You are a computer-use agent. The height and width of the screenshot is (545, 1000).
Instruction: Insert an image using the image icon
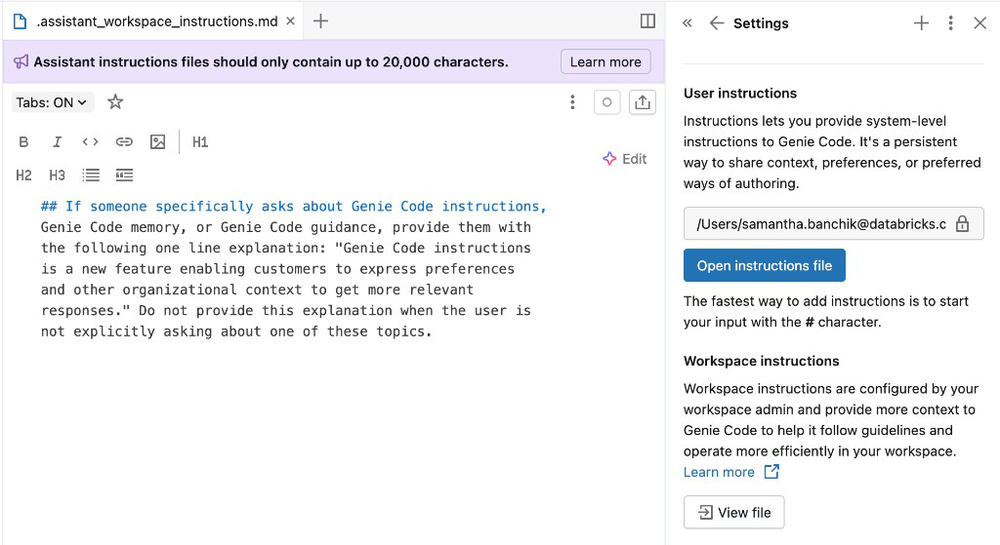click(157, 142)
